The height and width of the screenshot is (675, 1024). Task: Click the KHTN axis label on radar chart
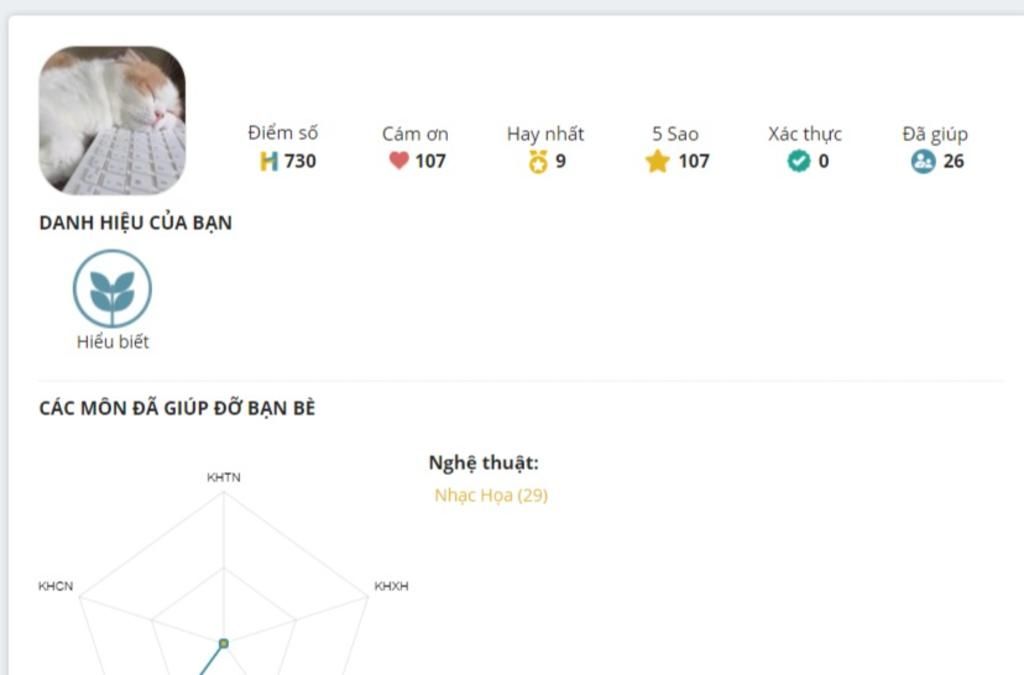(x=224, y=478)
